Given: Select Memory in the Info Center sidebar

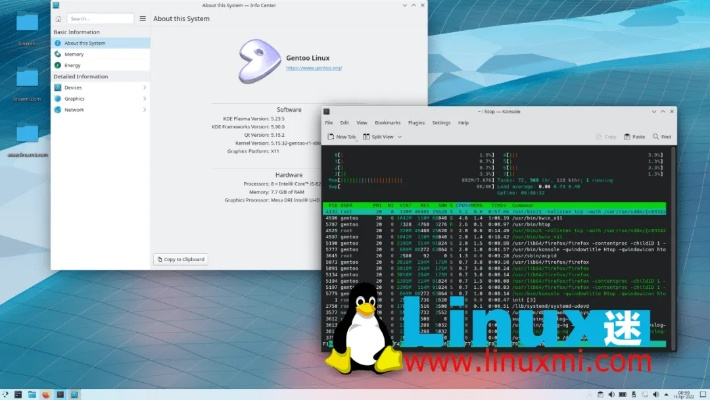Looking at the screenshot, I should [x=75, y=54].
